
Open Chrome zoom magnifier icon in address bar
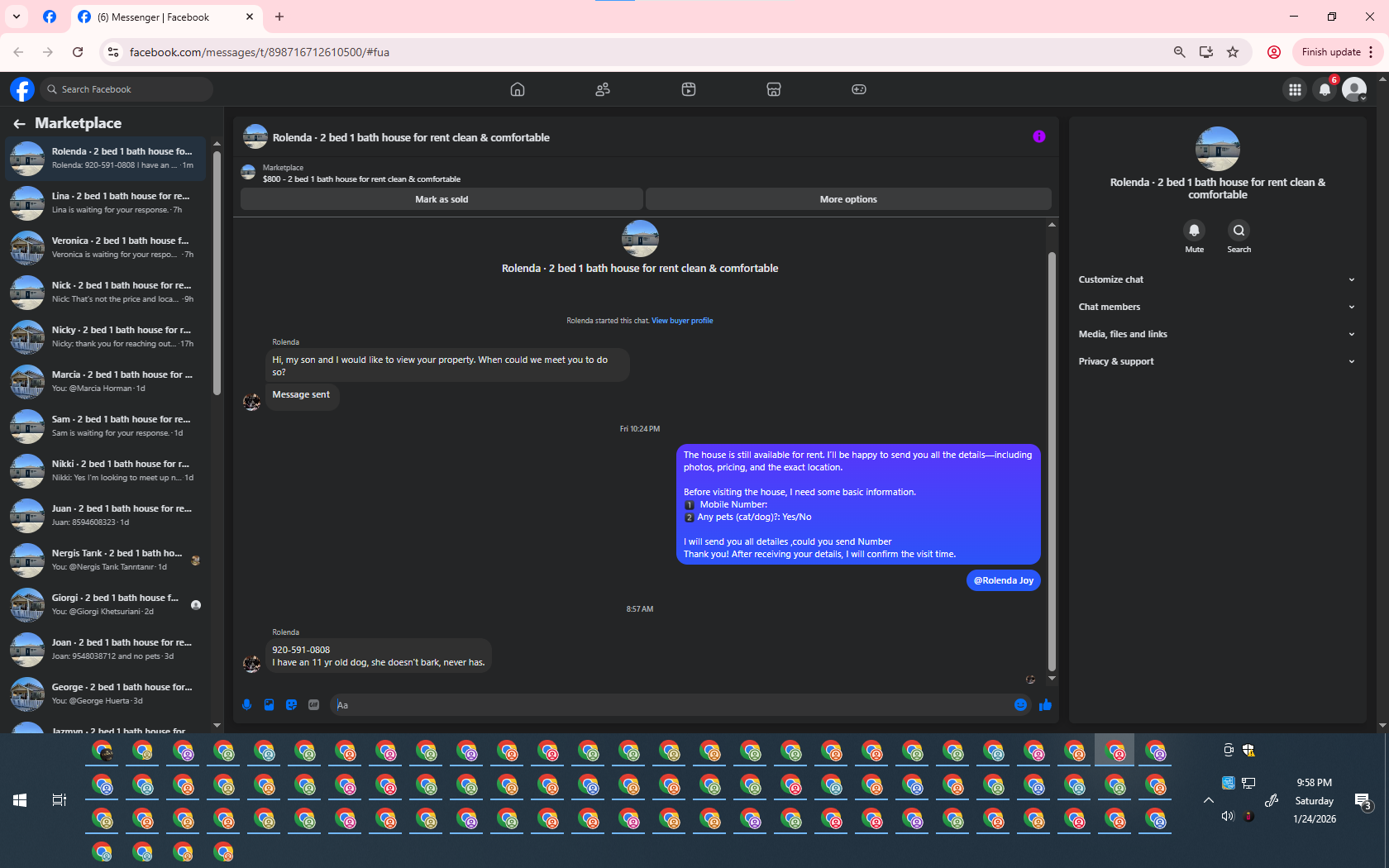point(1180,52)
